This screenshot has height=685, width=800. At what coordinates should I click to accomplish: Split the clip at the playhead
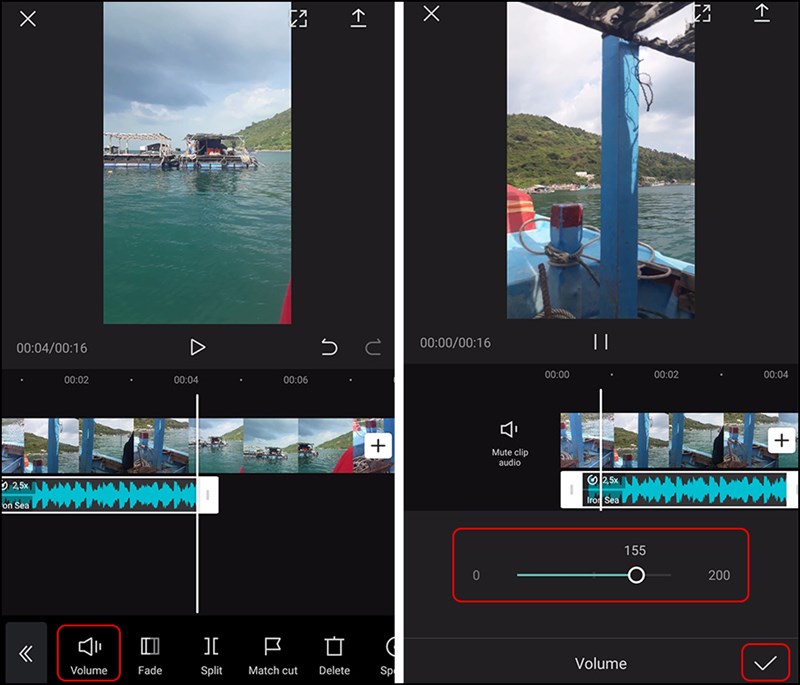[211, 652]
